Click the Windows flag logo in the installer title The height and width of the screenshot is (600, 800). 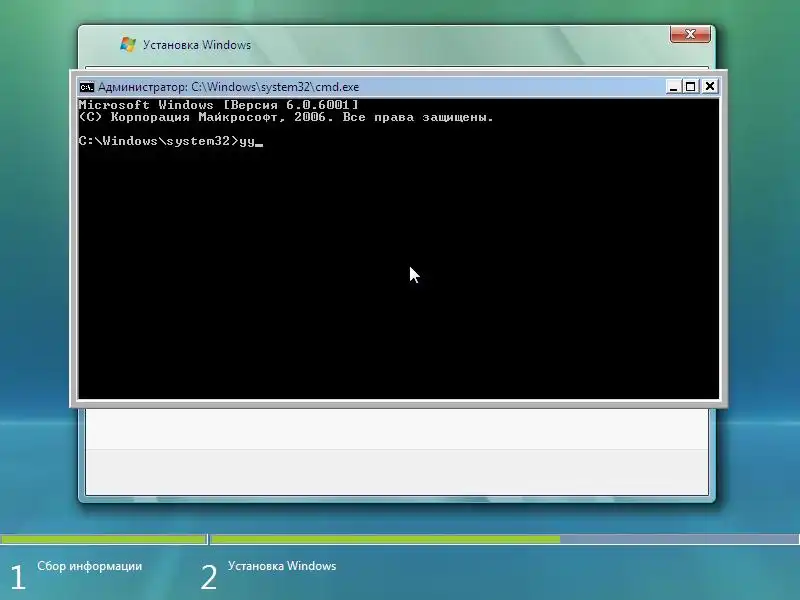click(x=128, y=44)
